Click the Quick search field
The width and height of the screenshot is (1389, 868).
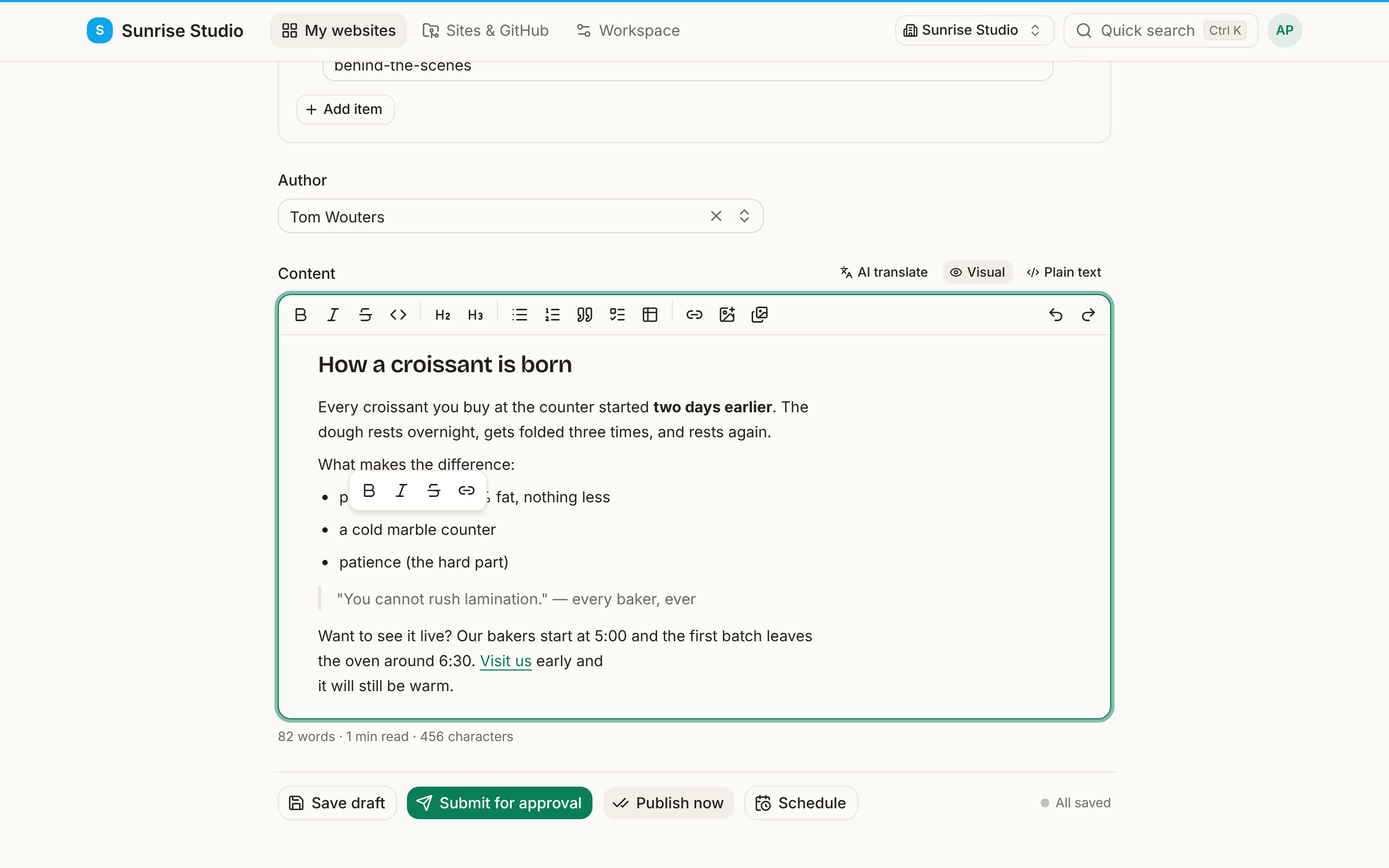pos(1161,30)
